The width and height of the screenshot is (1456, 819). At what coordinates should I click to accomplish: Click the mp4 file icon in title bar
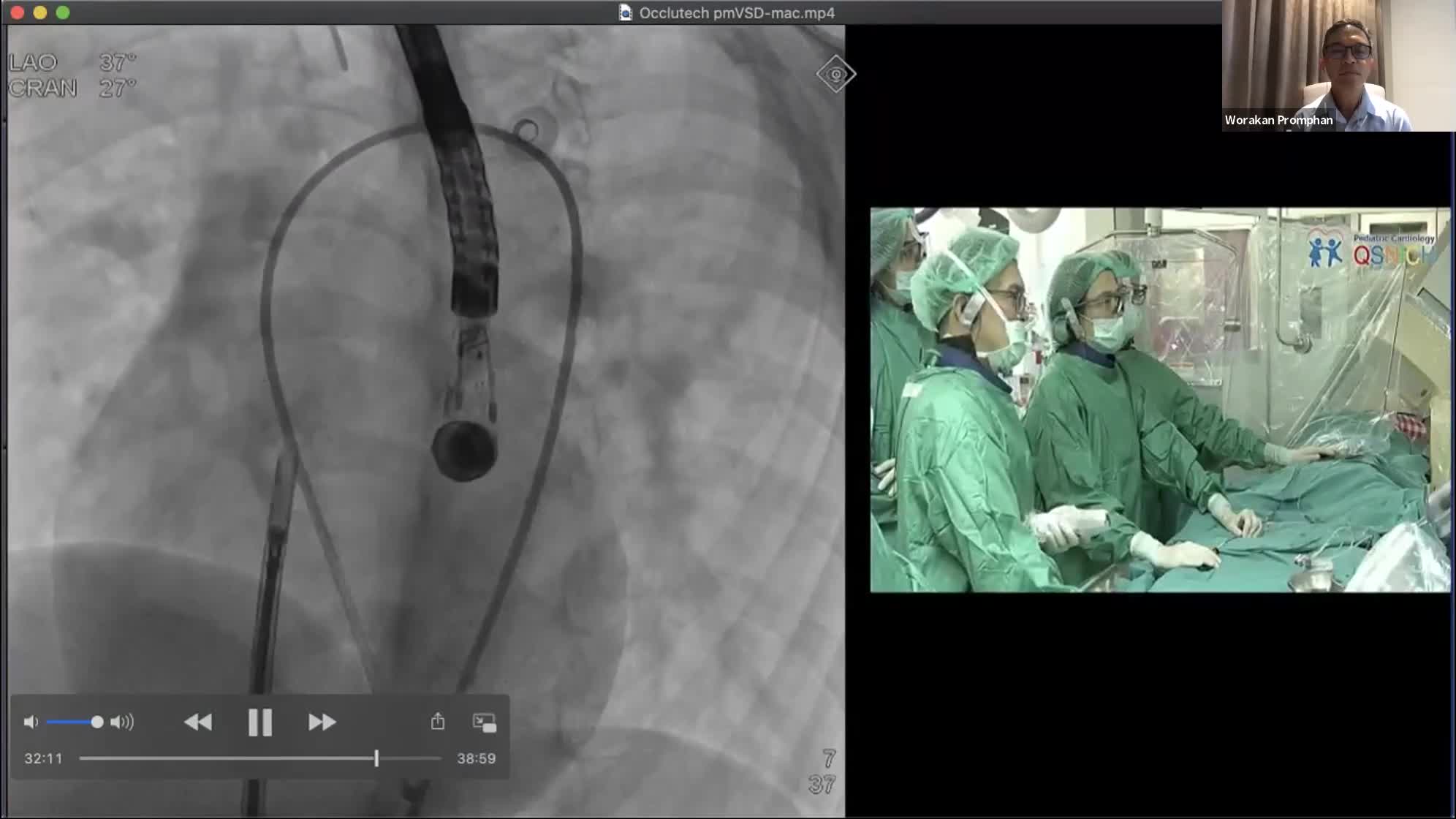pyautogui.click(x=625, y=12)
